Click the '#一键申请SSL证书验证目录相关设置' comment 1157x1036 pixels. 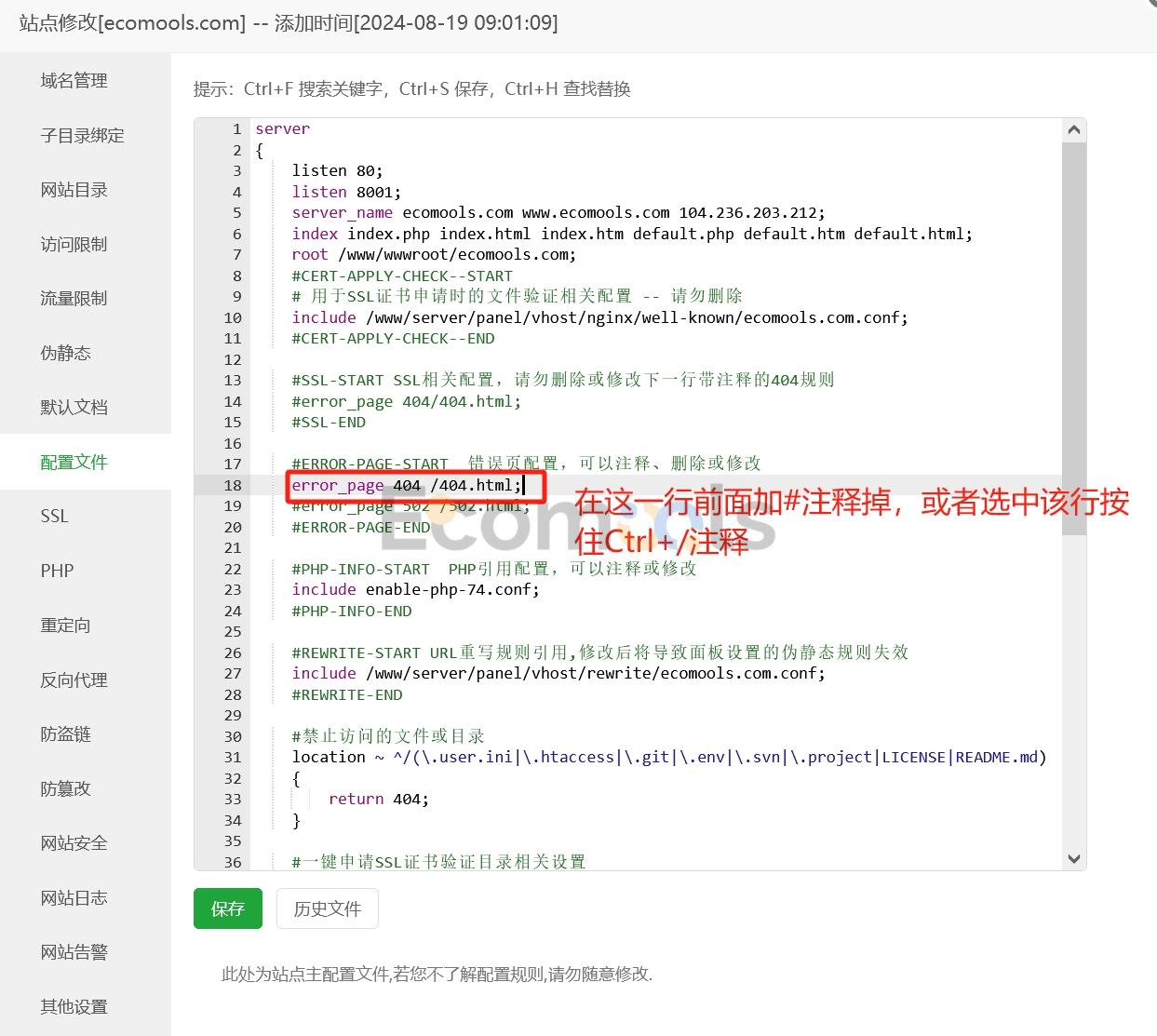pyautogui.click(x=439, y=862)
